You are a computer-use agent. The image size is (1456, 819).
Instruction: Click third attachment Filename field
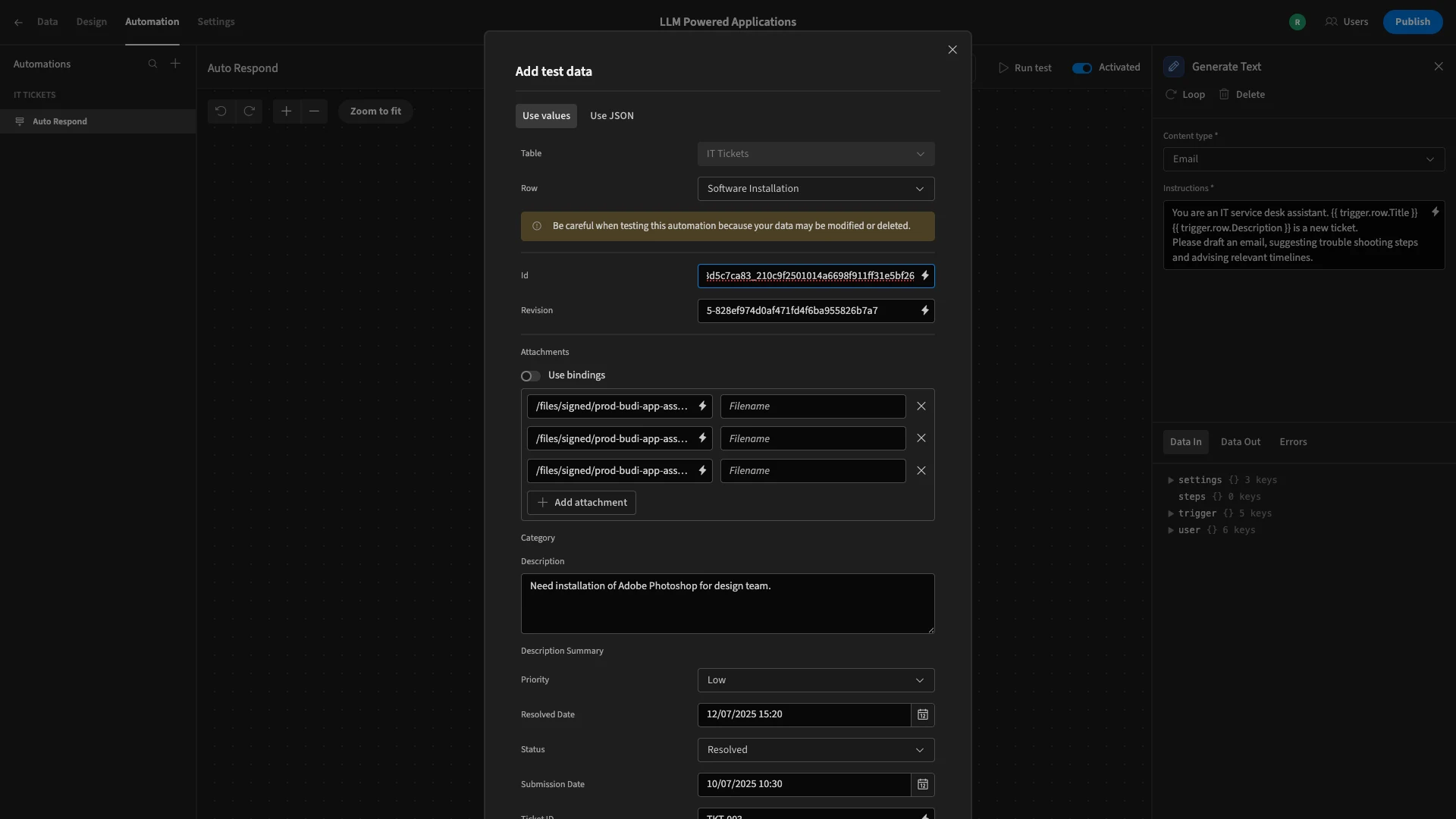click(x=813, y=471)
